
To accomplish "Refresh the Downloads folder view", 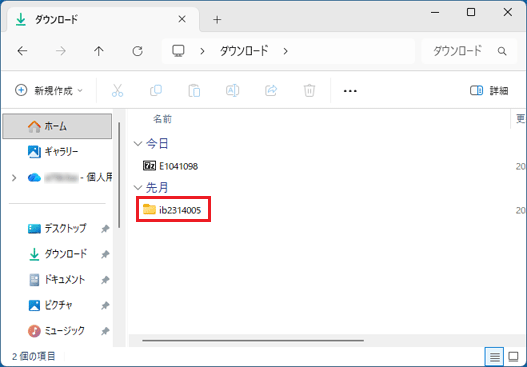I will pos(137,51).
